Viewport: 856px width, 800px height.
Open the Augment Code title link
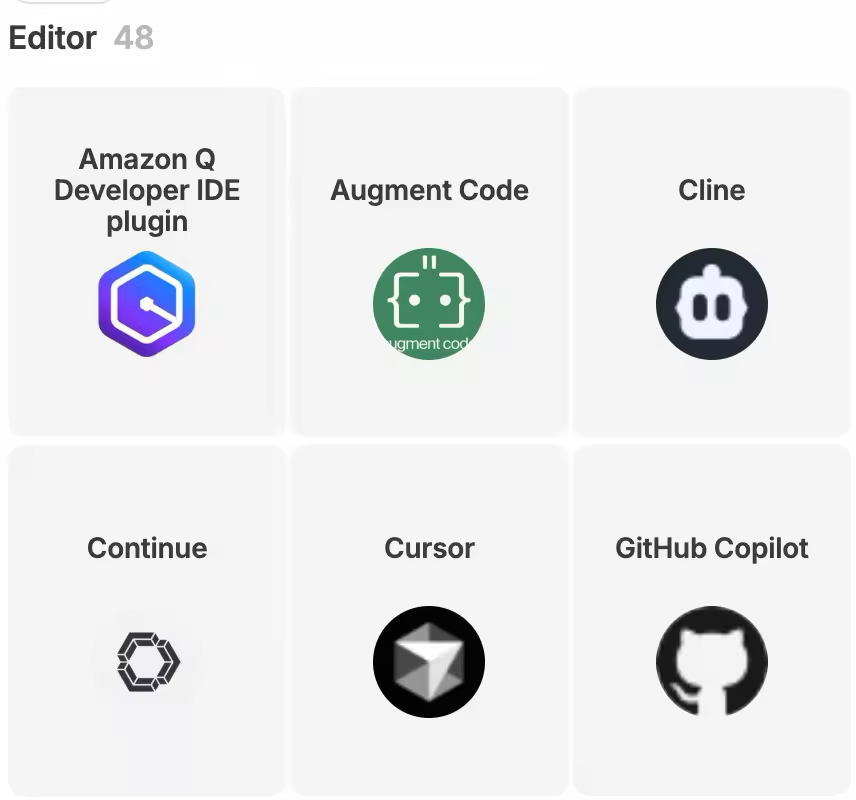tap(429, 190)
